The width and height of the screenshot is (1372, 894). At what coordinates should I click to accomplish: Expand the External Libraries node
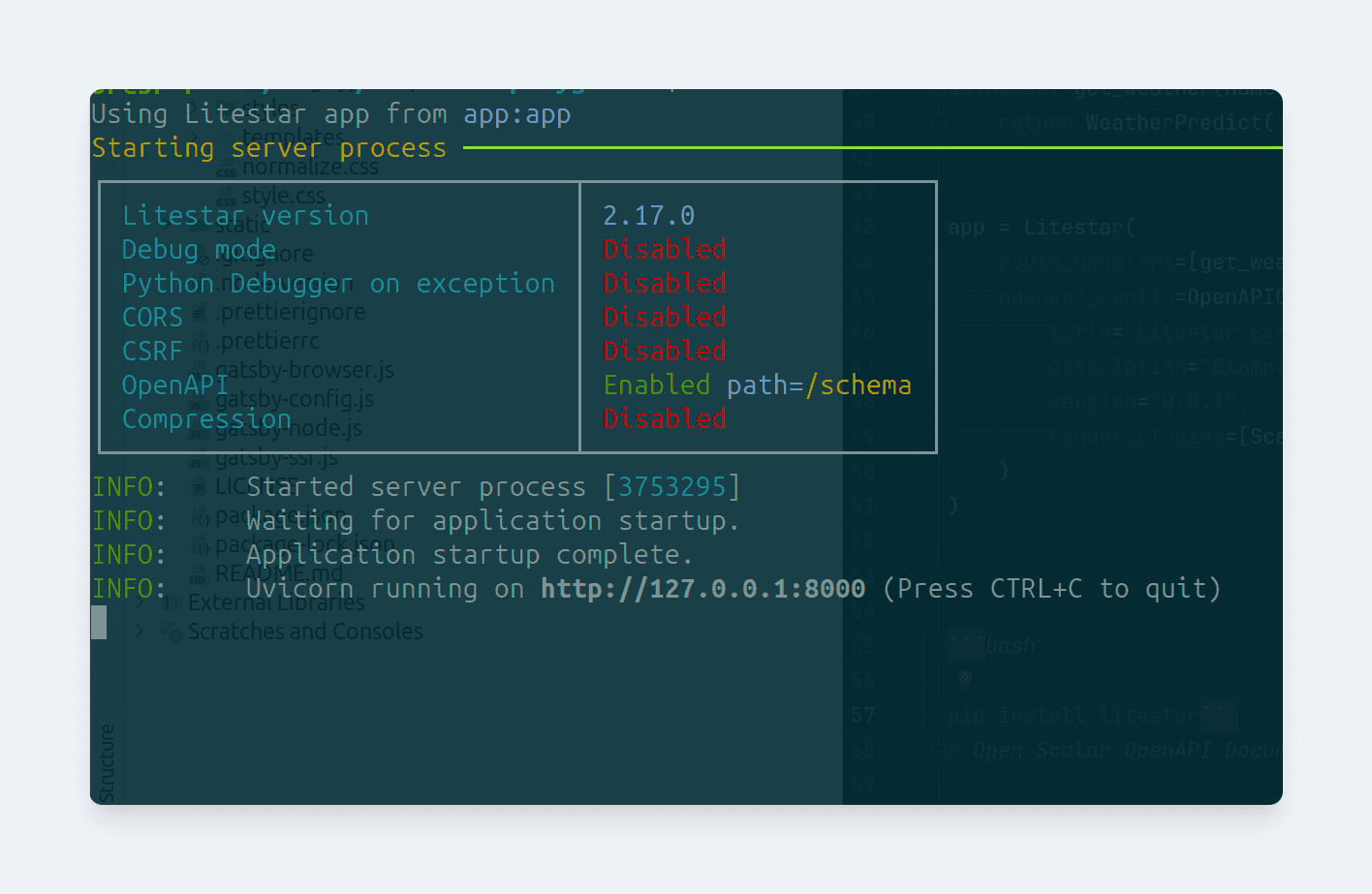point(140,602)
